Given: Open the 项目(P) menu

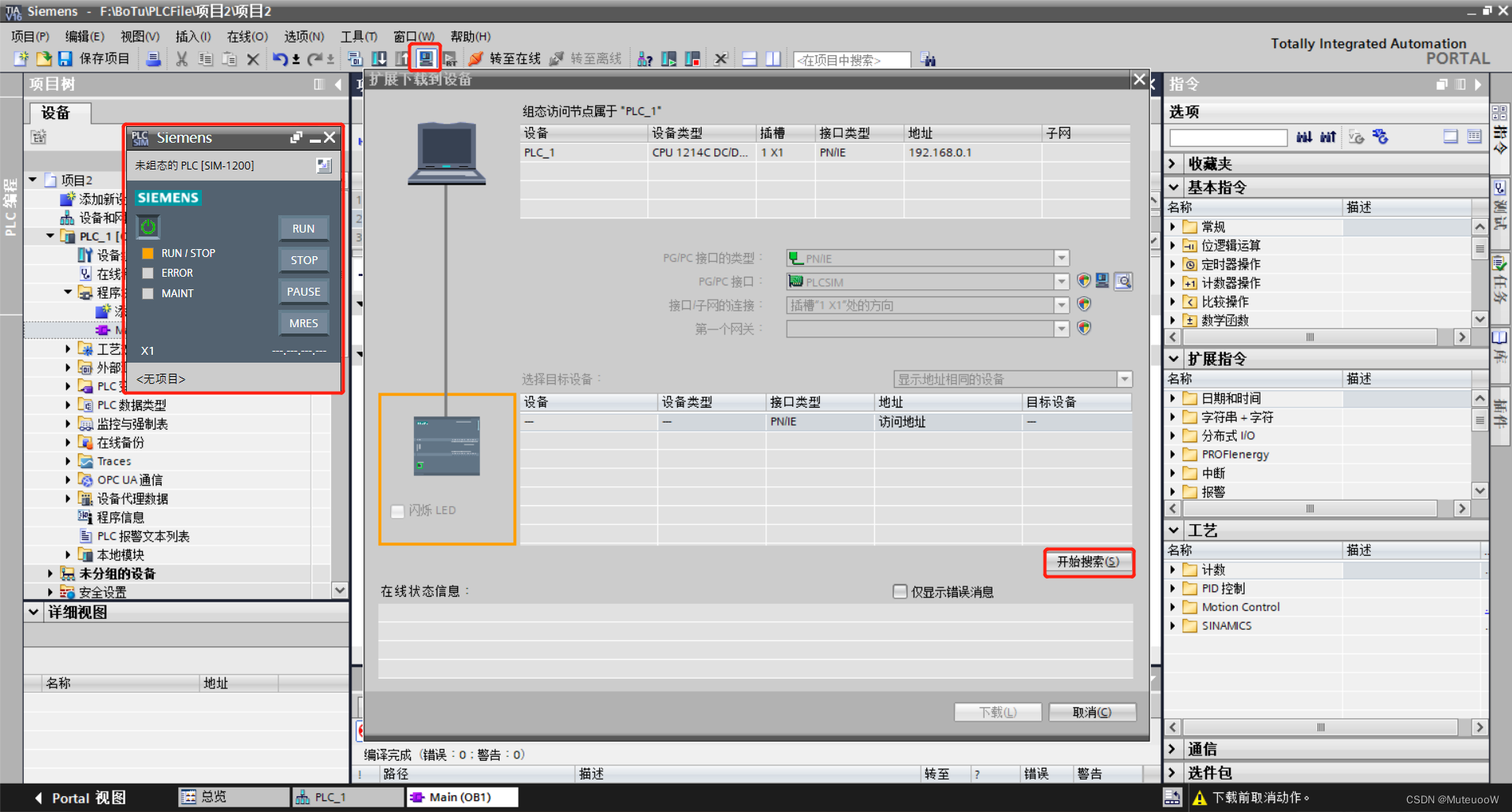Looking at the screenshot, I should (x=30, y=36).
